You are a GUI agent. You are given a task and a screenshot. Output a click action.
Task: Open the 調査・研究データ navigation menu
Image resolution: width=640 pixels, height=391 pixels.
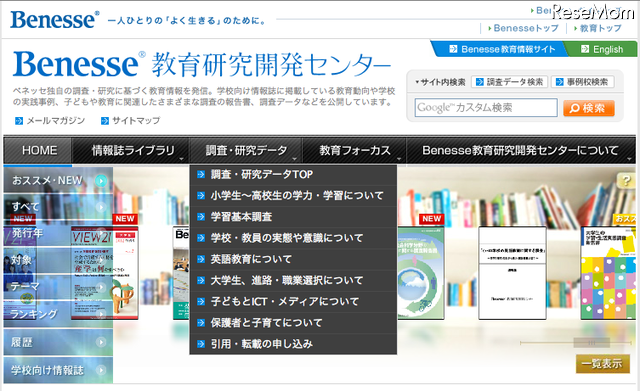point(245,150)
